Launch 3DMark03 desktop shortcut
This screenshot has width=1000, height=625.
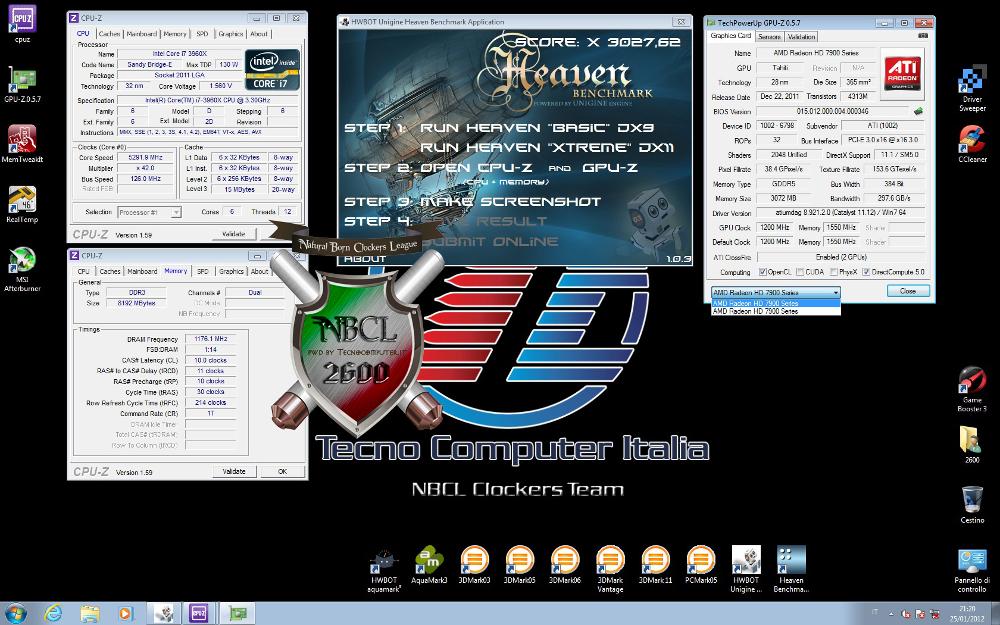(474, 565)
